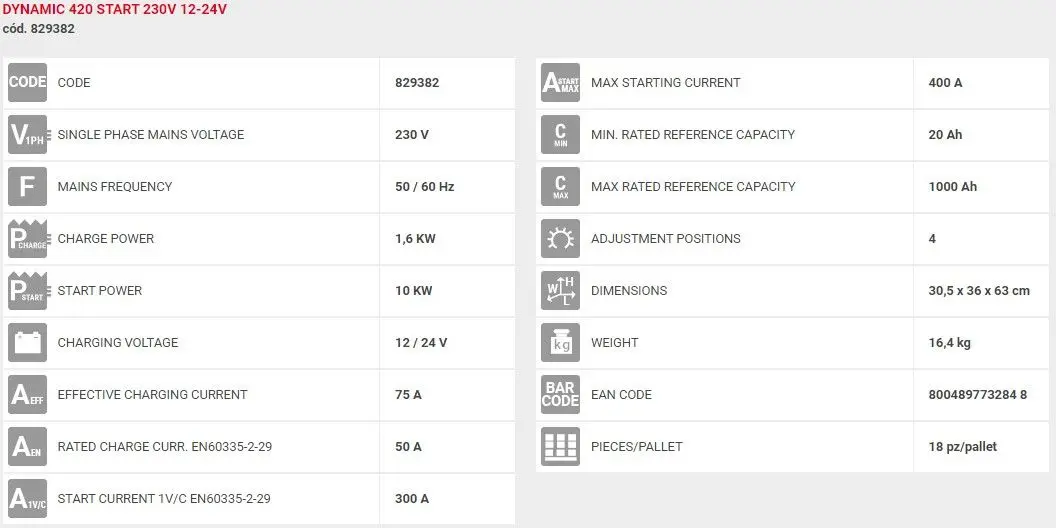The height and width of the screenshot is (528, 1056).
Task: Click the weight kg icon
Action: (x=560, y=342)
